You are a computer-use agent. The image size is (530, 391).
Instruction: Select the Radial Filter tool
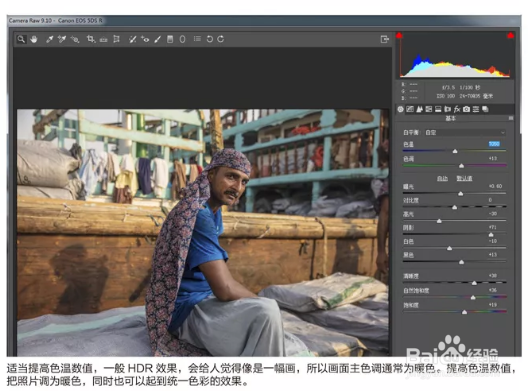tap(183, 39)
